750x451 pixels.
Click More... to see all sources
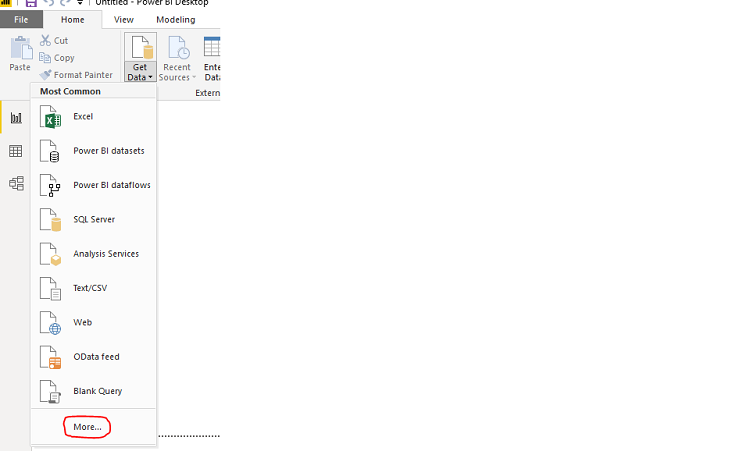point(88,427)
